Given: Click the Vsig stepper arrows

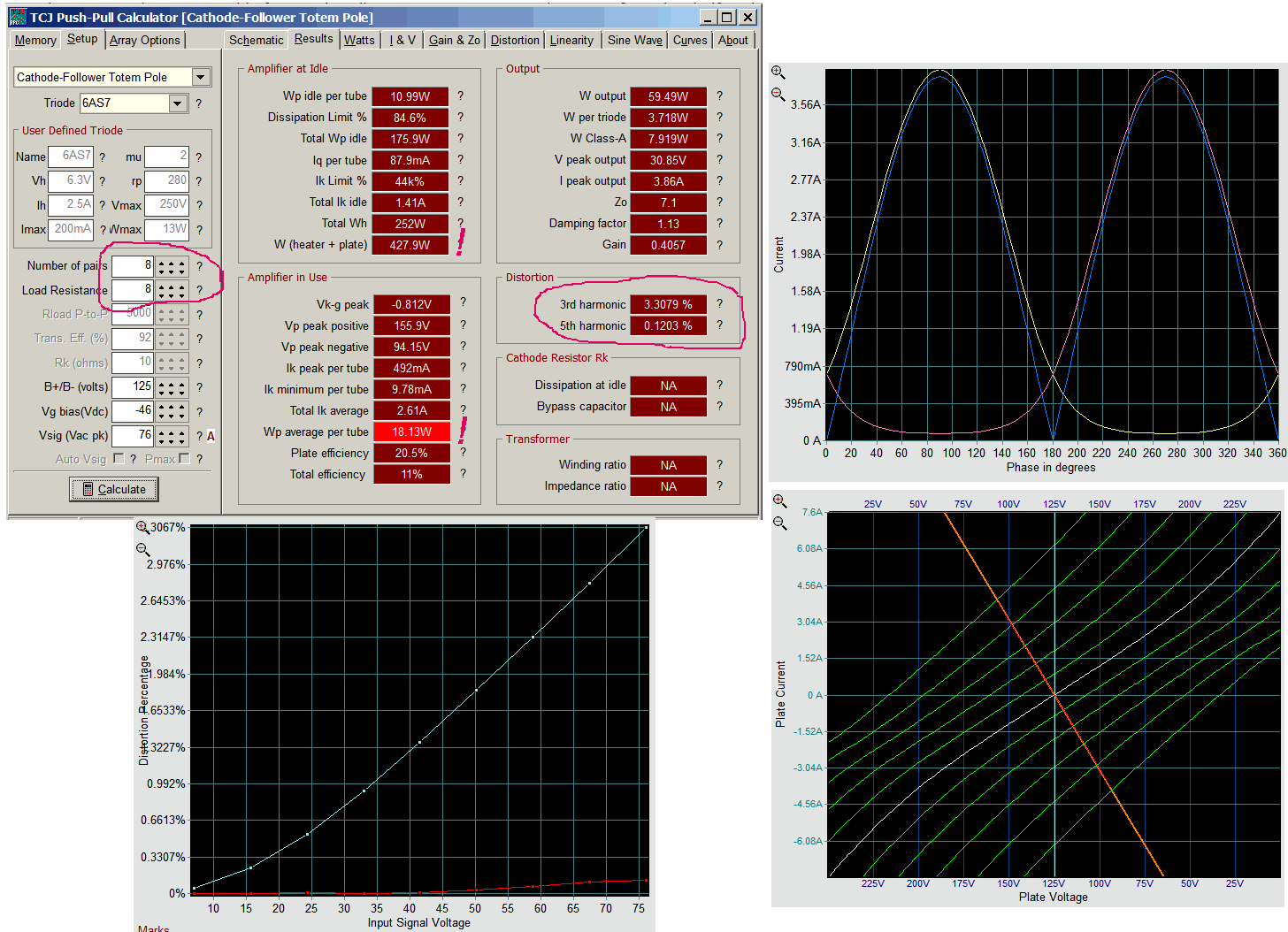Looking at the screenshot, I should tap(172, 436).
